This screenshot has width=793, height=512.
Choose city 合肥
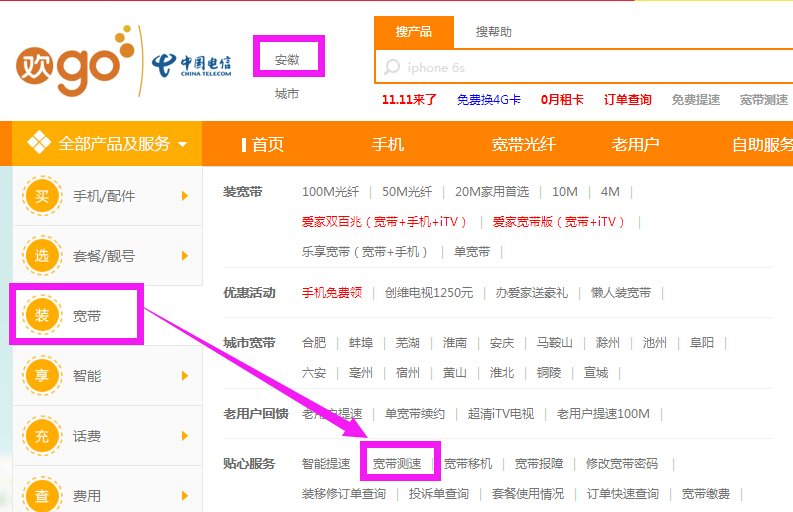tap(314, 343)
